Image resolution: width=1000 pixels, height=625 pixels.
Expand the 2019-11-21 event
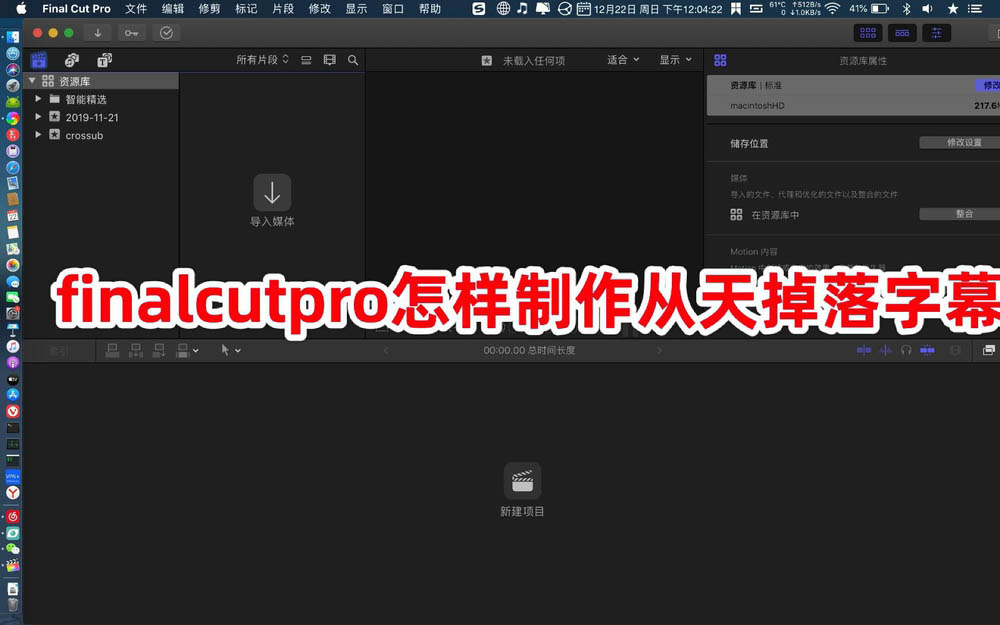click(x=38, y=117)
